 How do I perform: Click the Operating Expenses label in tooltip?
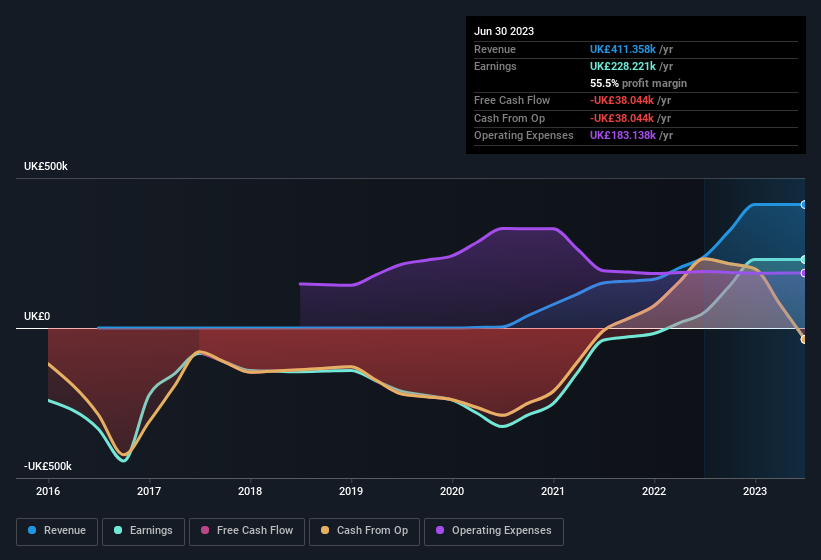click(524, 136)
